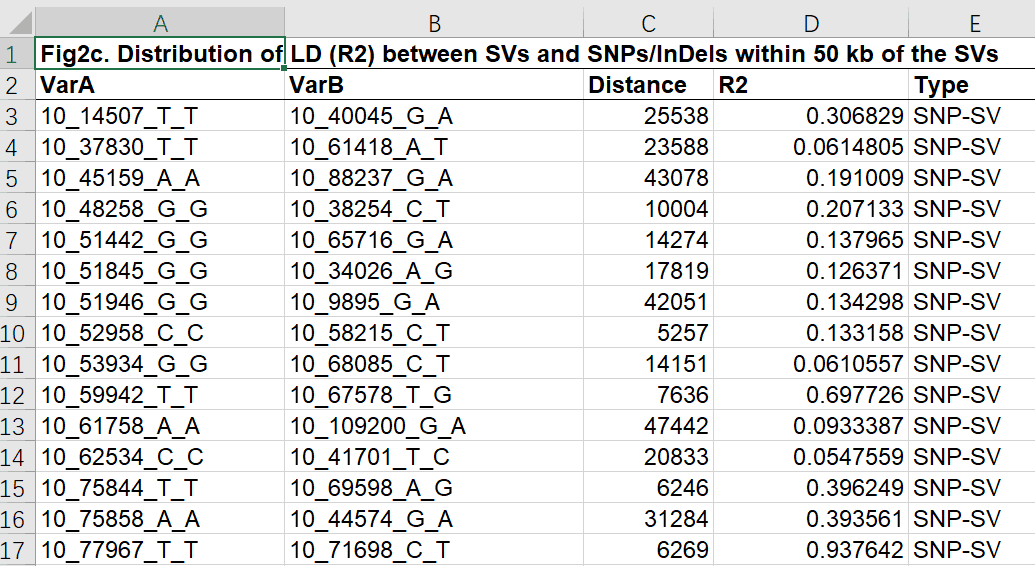Select distance cell 6246

point(648,487)
